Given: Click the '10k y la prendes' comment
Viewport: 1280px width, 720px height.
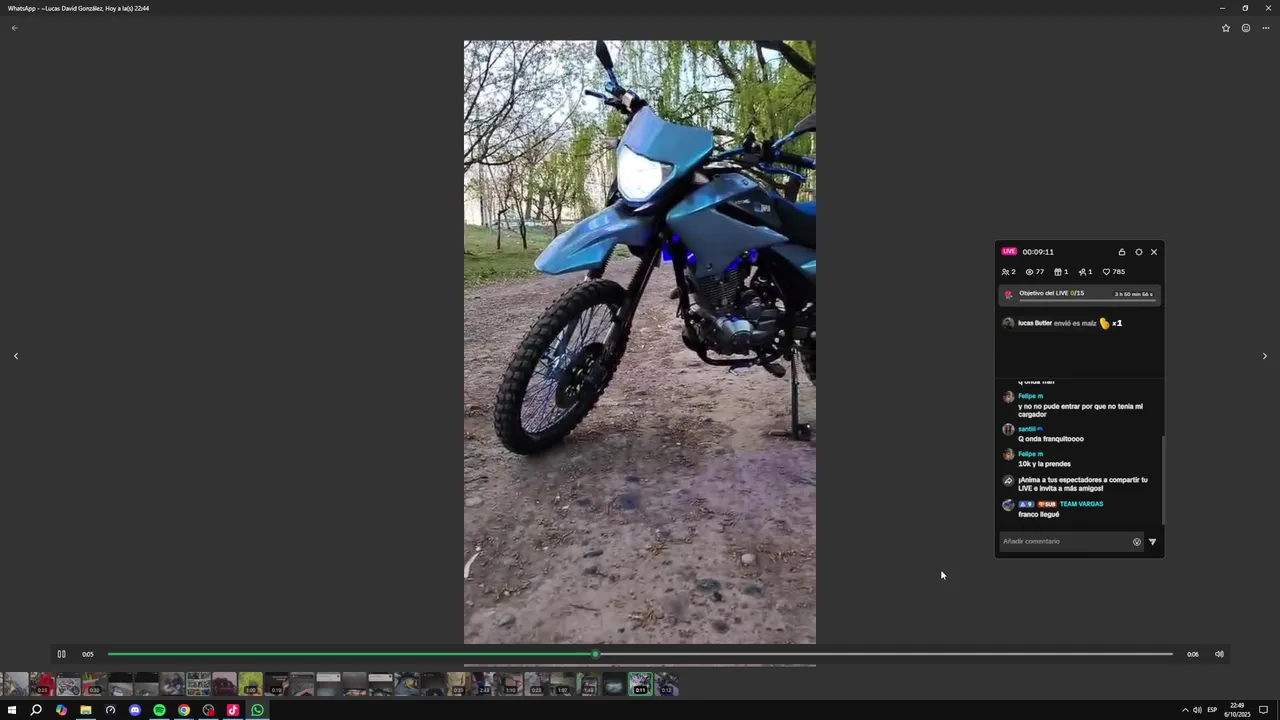Looking at the screenshot, I should coord(1044,464).
